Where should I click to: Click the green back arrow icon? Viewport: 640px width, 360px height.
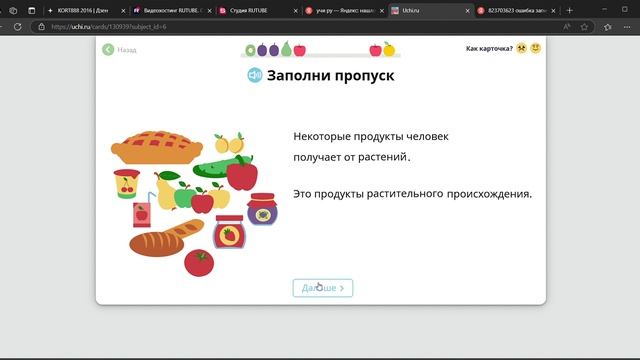tap(108, 50)
